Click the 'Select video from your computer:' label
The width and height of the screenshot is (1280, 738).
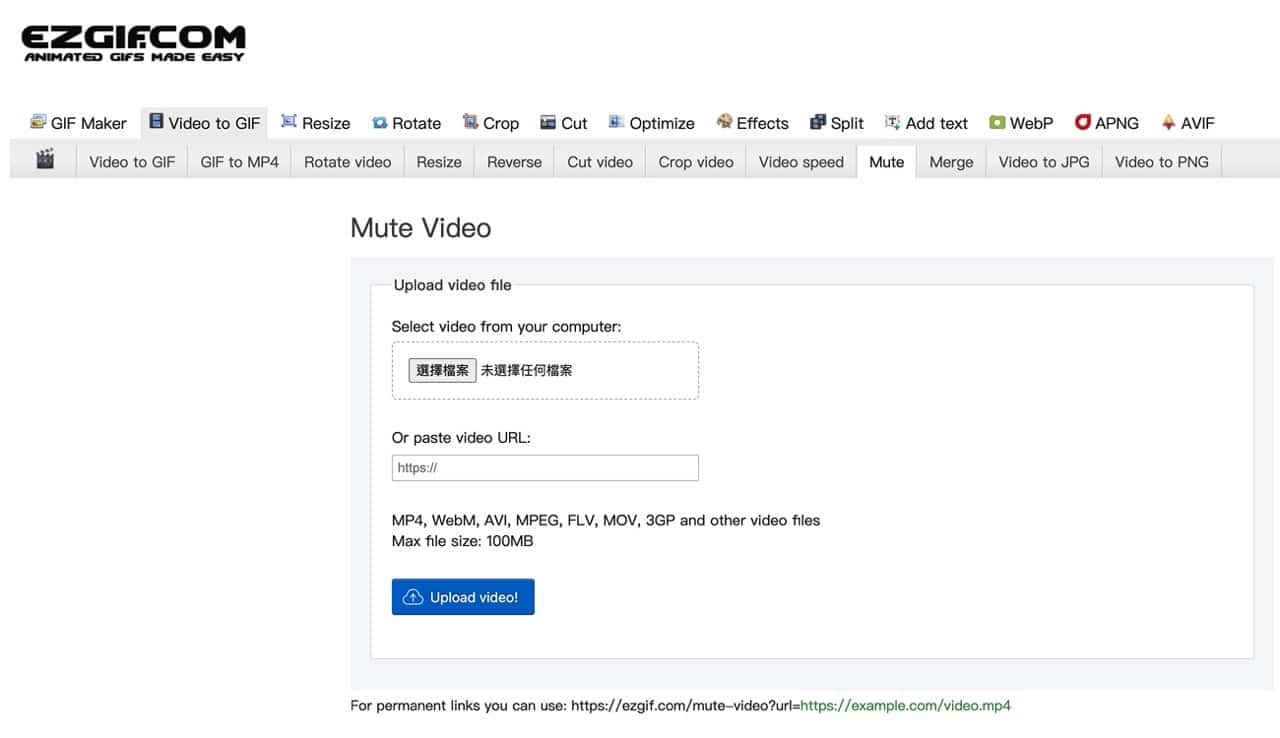tap(506, 326)
